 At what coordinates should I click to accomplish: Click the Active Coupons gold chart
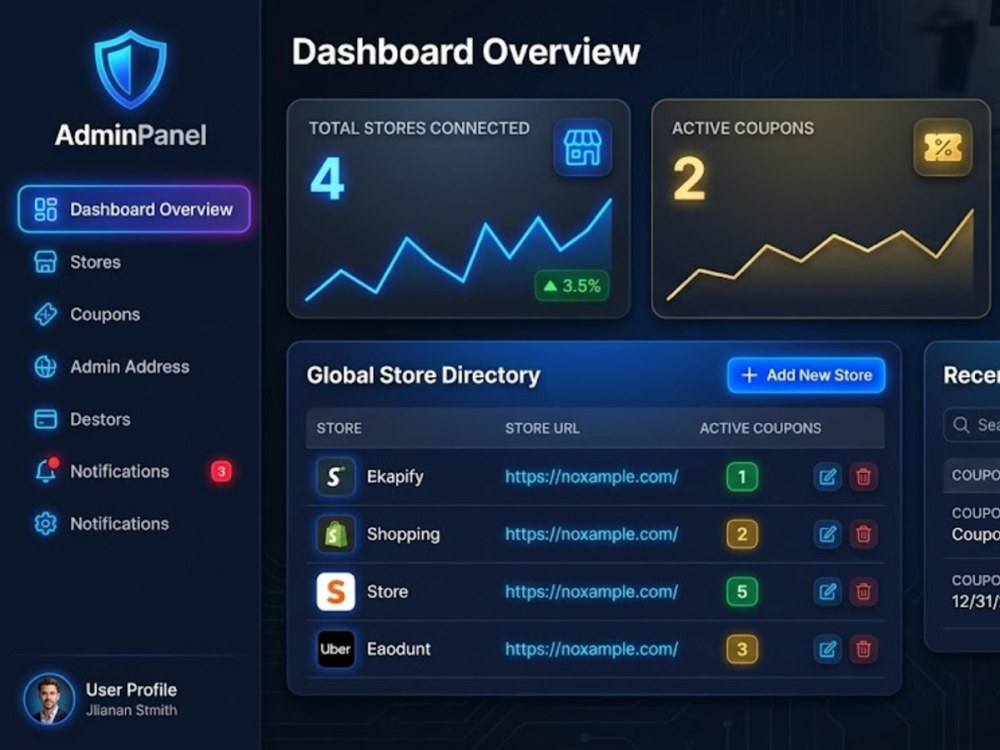[x=820, y=255]
